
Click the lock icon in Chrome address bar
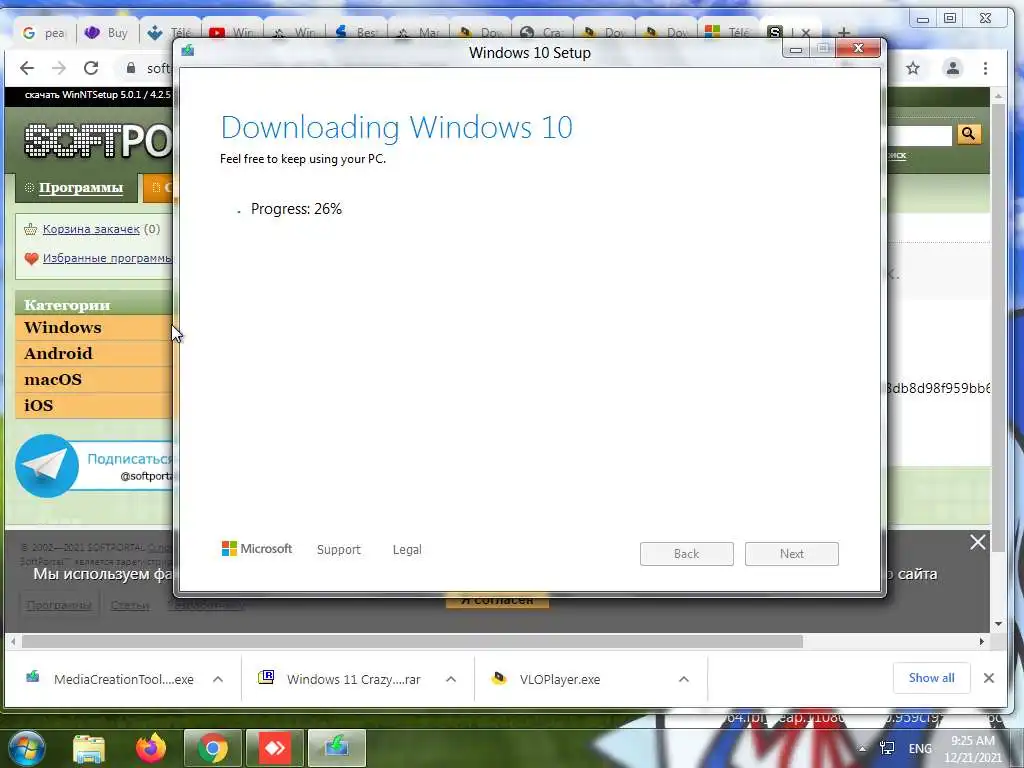(x=131, y=68)
